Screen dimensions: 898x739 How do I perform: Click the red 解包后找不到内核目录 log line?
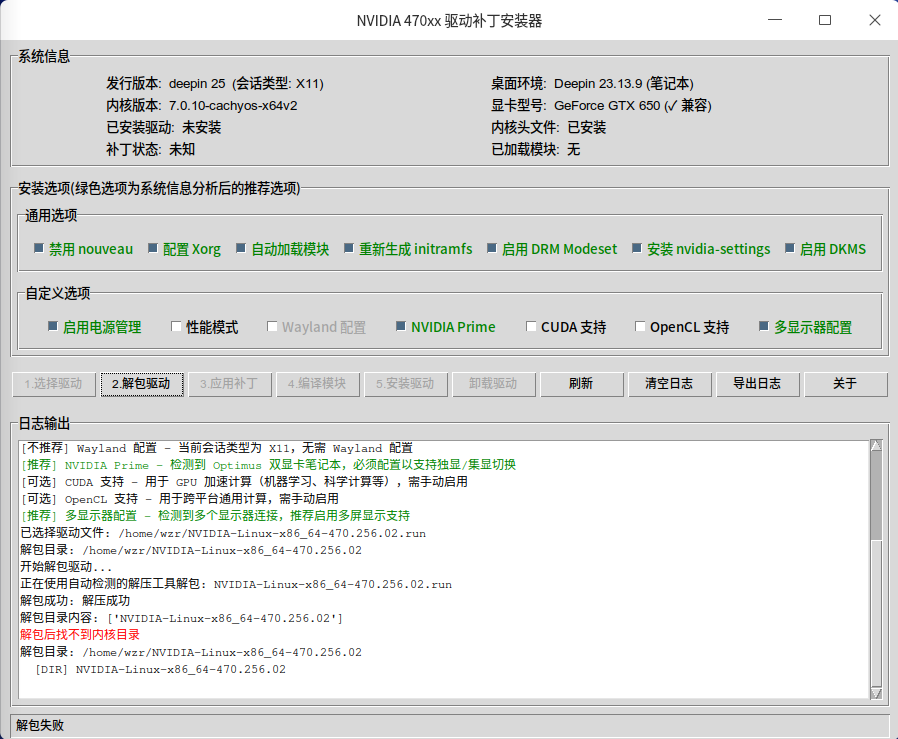click(80, 635)
